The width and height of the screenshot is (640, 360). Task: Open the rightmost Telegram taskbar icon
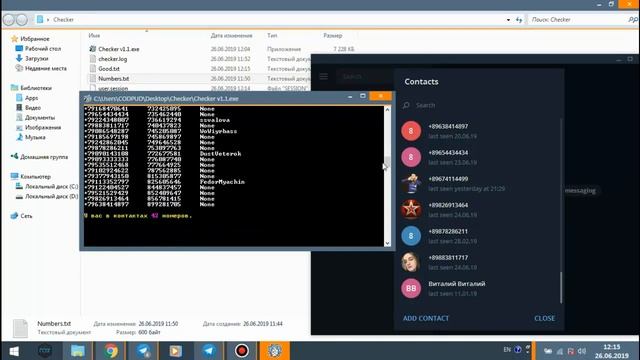209,351
